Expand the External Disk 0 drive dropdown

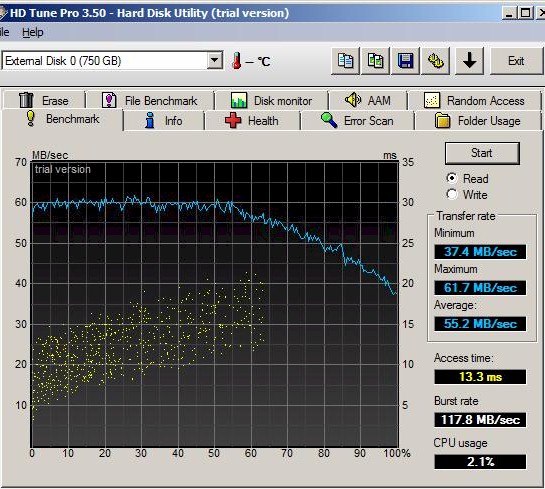tap(215, 61)
